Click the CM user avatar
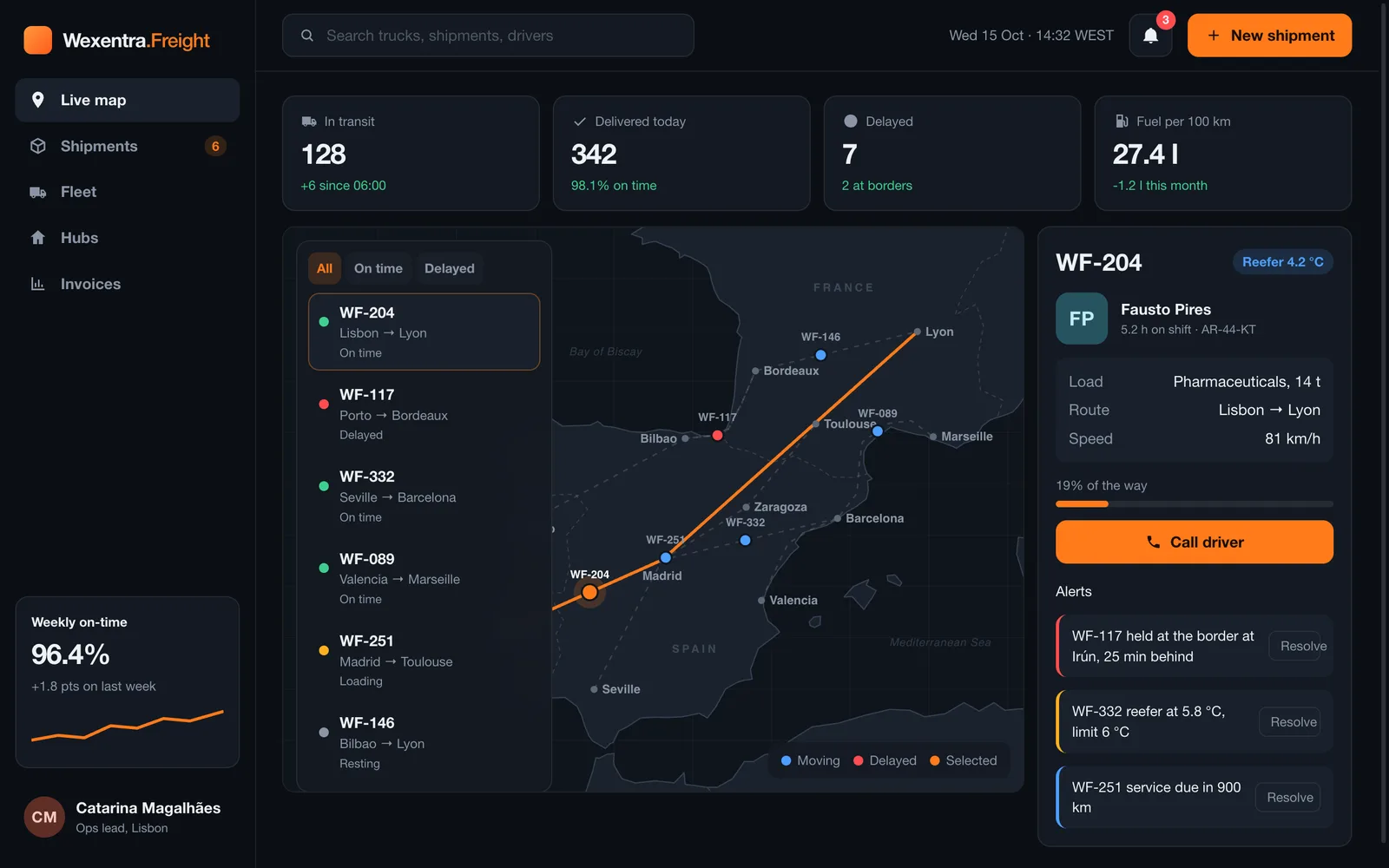Screen dimensions: 1389x868 coord(44,817)
